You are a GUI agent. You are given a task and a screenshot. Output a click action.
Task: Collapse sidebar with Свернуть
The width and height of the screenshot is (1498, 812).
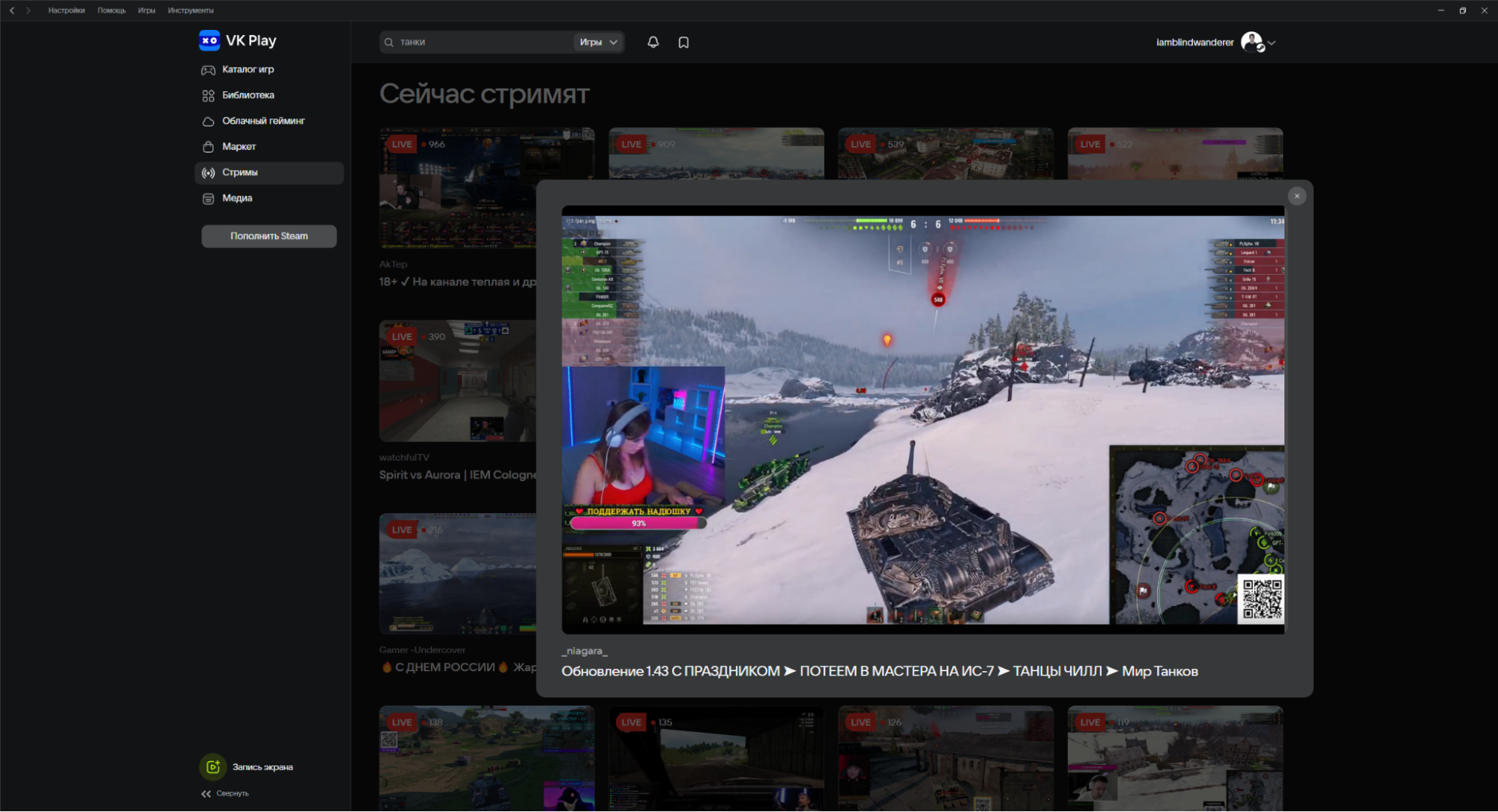[225, 793]
